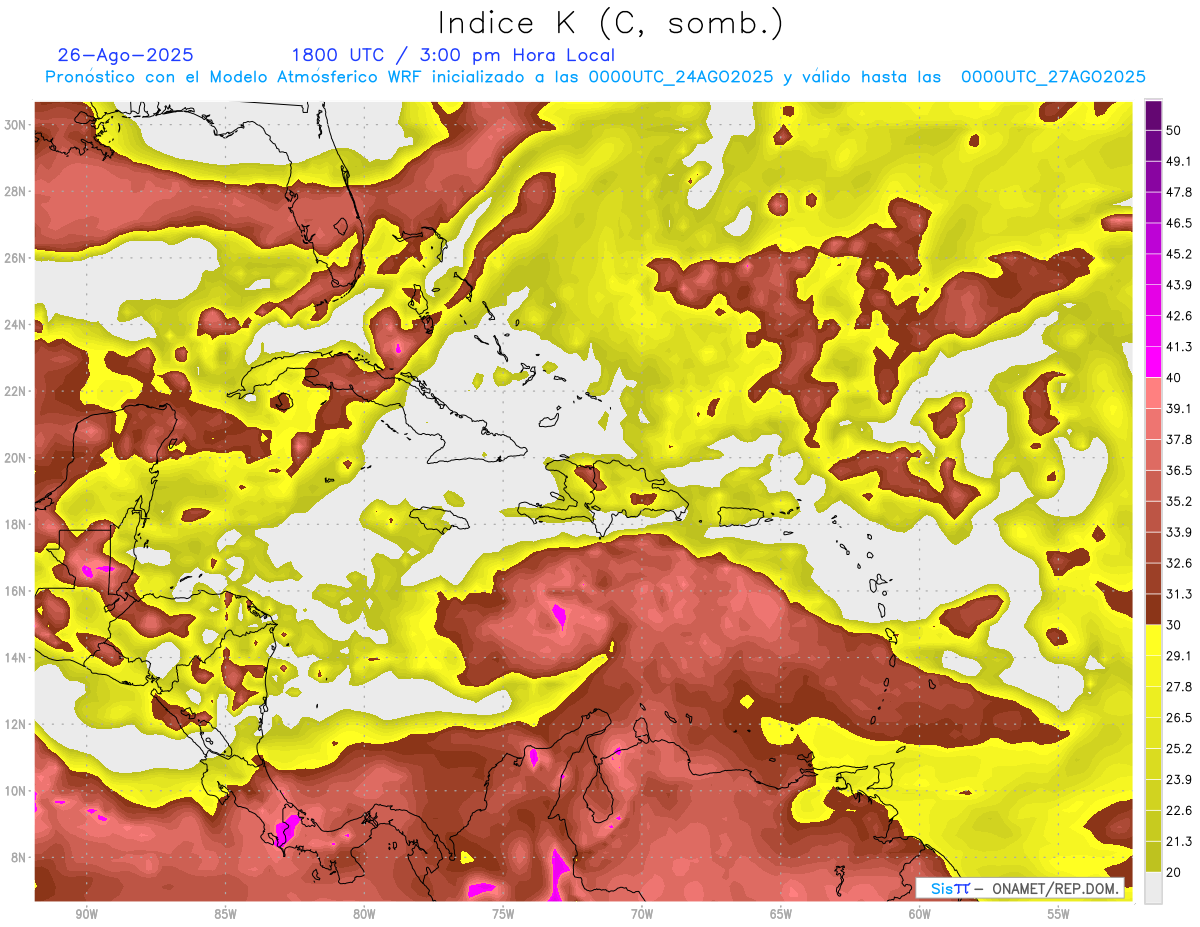Click the dark purple swatch above 50
This screenshot has width=1200, height=927.
[x=1154, y=116]
